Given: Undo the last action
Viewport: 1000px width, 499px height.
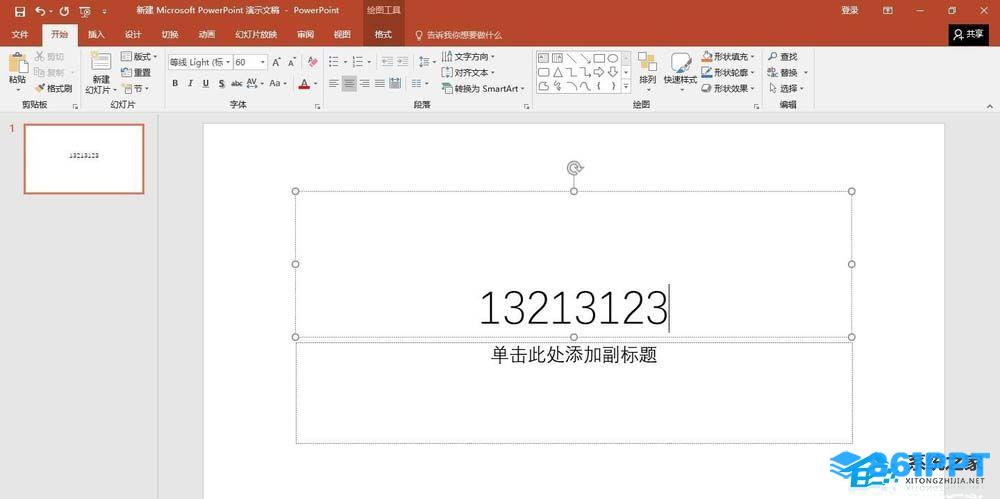Looking at the screenshot, I should click(40, 11).
